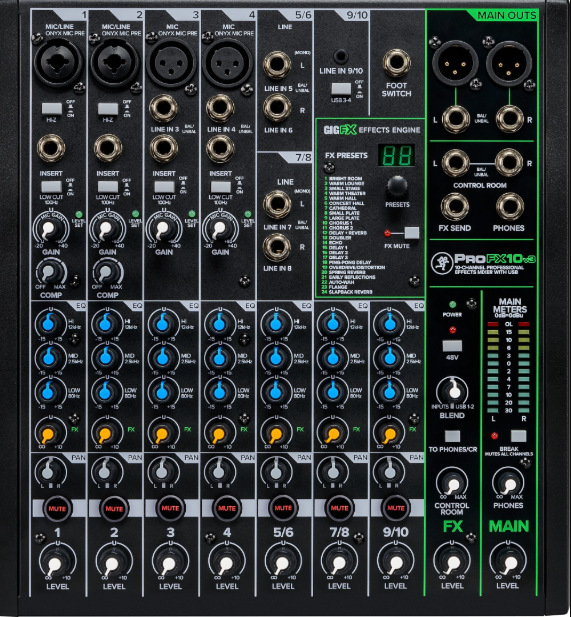Viewport: 571px width, 617px height.
Task: Toggle the Hi-Z switch on channel 2
Action: pos(108,109)
